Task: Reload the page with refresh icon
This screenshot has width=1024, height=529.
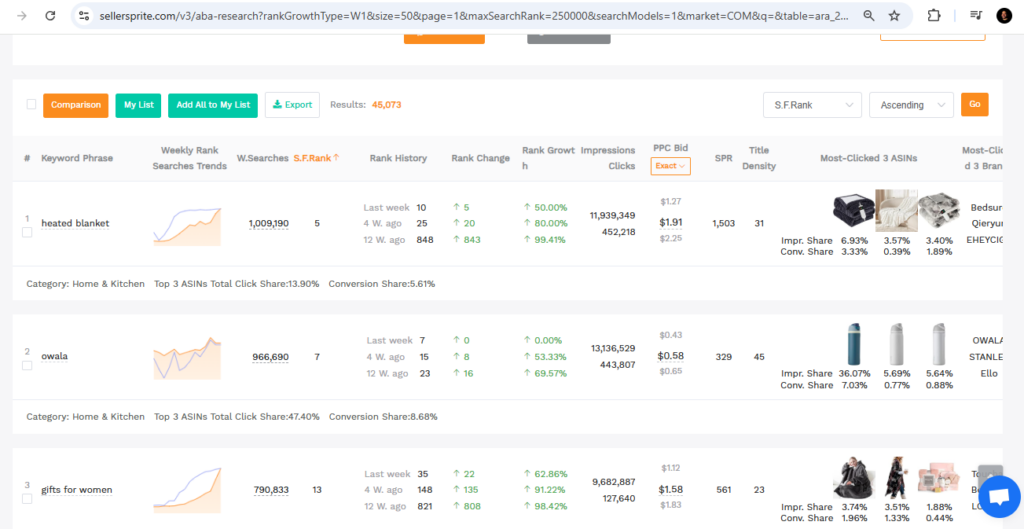Action: coord(50,16)
